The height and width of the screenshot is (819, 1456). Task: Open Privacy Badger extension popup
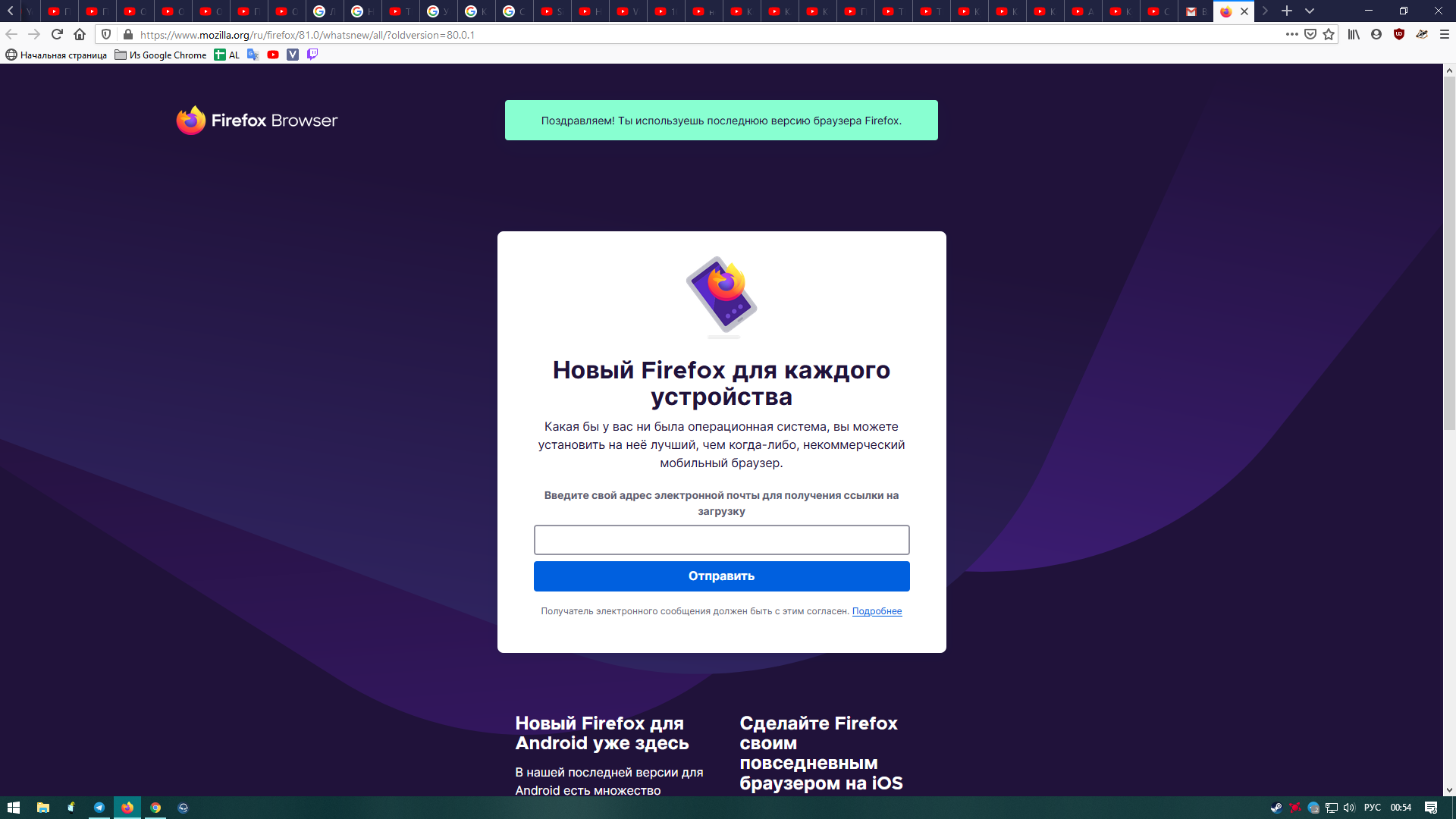[1422, 34]
